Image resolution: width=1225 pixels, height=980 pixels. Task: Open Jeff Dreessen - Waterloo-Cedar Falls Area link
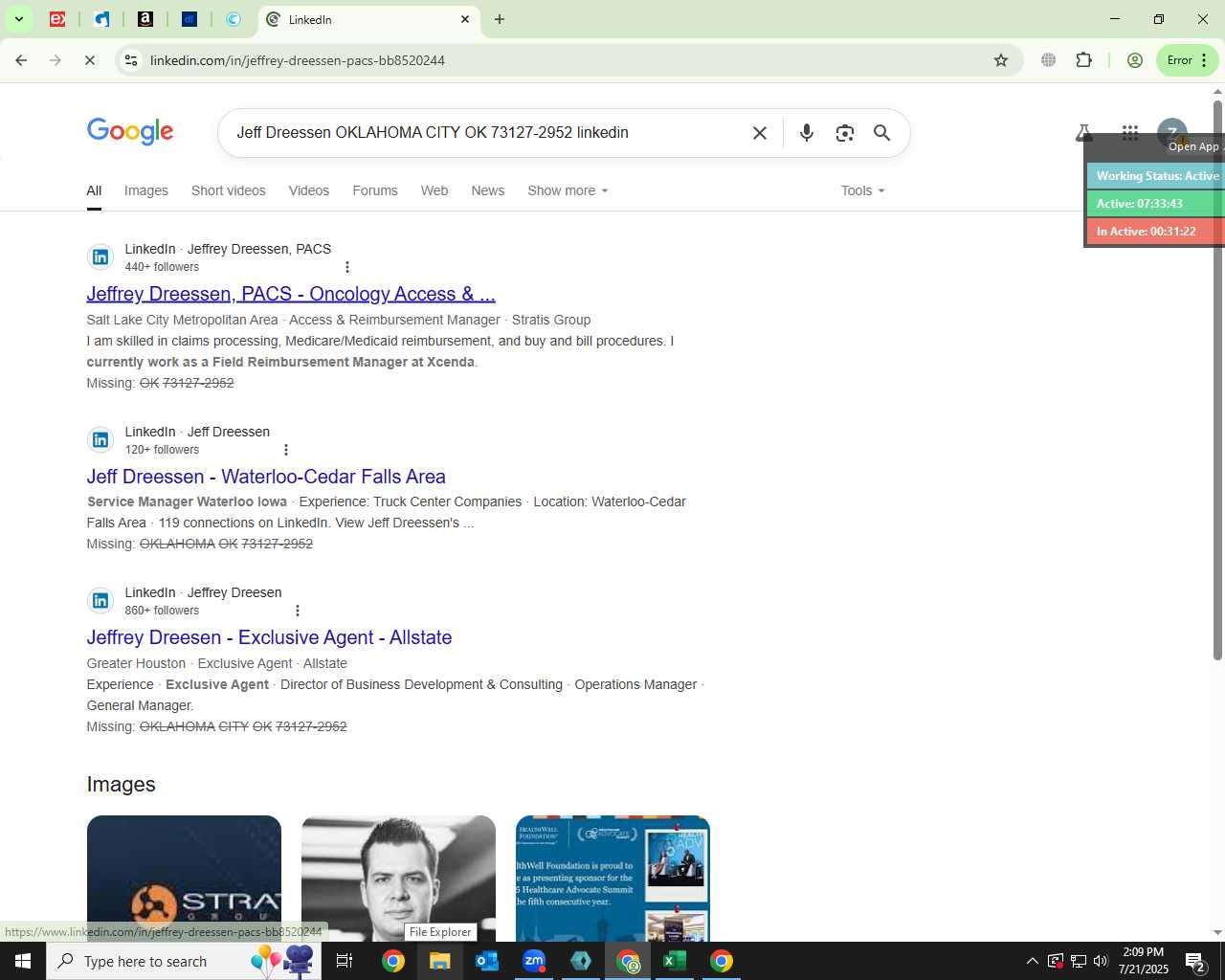pos(266,477)
